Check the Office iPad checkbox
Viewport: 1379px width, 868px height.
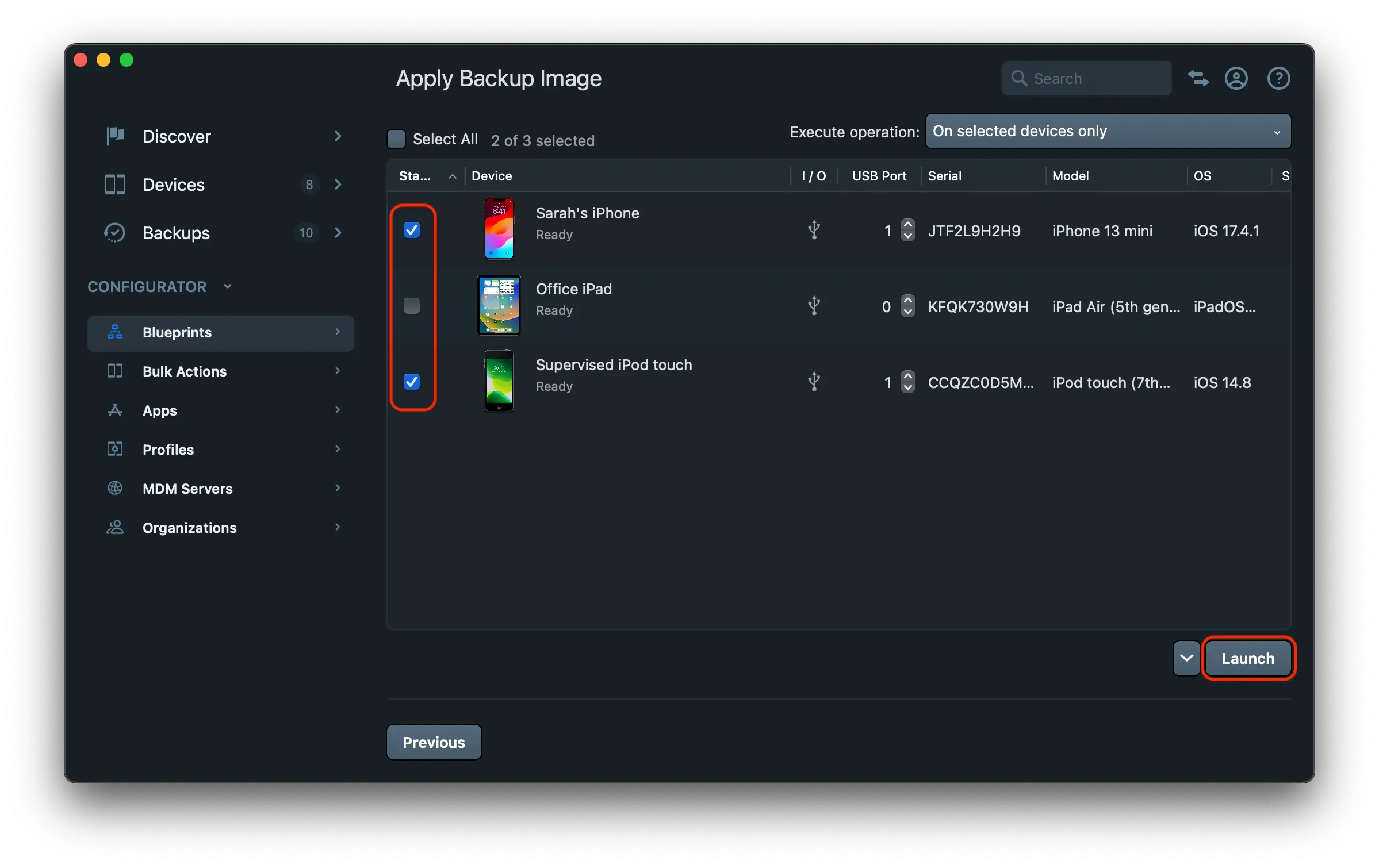coord(412,306)
